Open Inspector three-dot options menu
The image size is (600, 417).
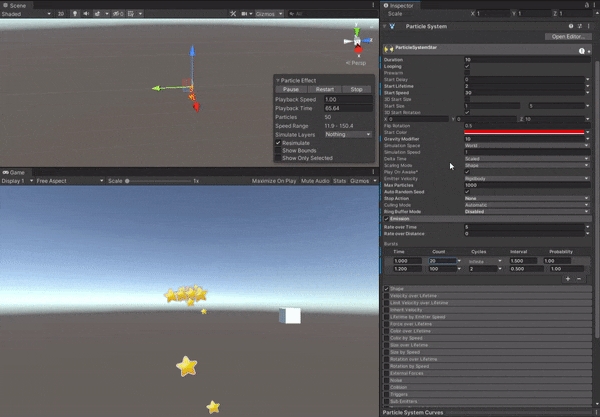pos(596,5)
